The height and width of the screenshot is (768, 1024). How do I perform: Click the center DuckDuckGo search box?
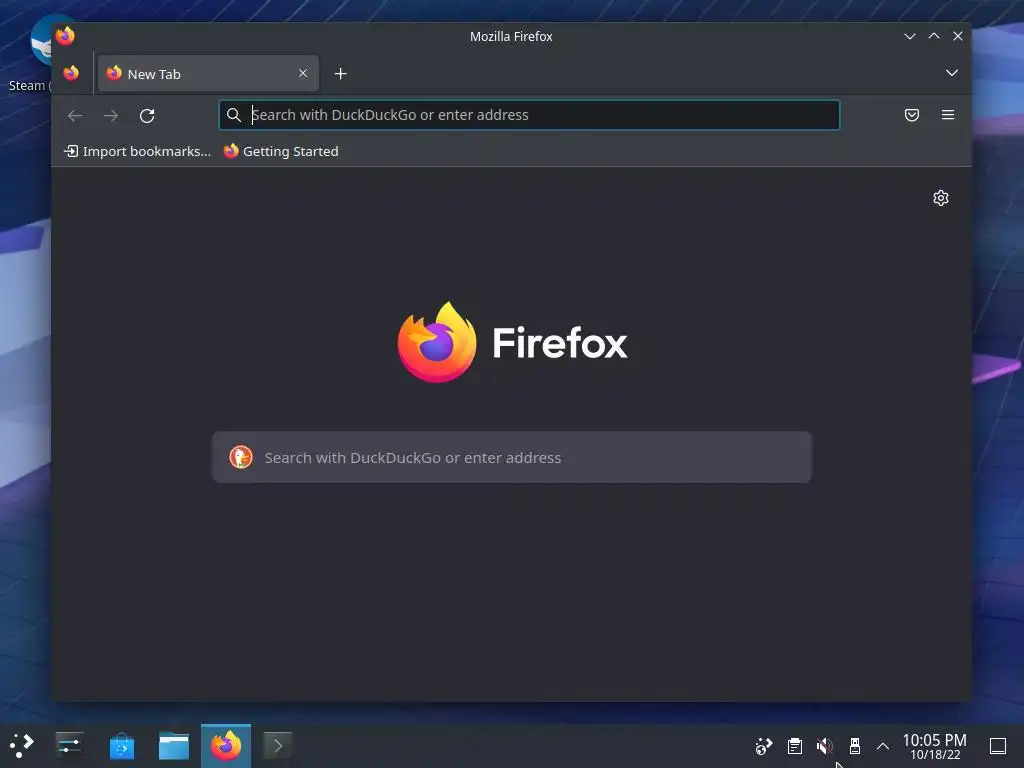click(x=511, y=457)
